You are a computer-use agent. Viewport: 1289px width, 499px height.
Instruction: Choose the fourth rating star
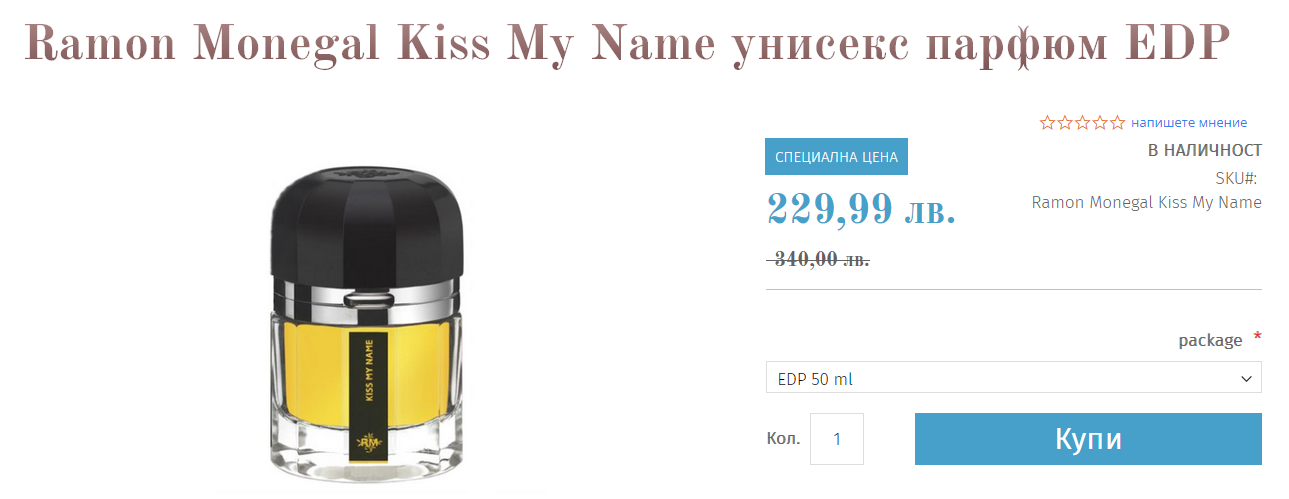click(x=1100, y=123)
